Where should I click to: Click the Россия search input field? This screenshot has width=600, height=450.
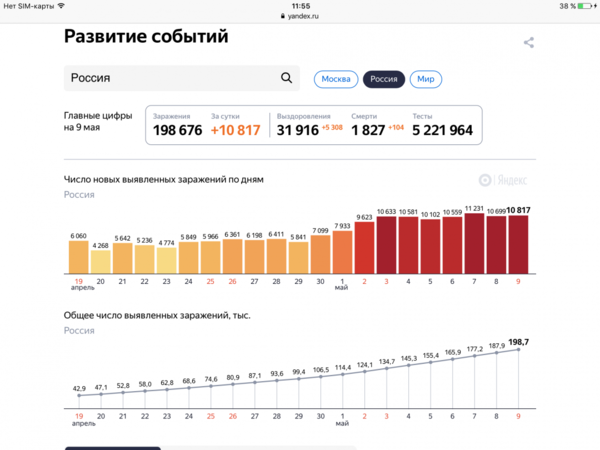[170, 78]
